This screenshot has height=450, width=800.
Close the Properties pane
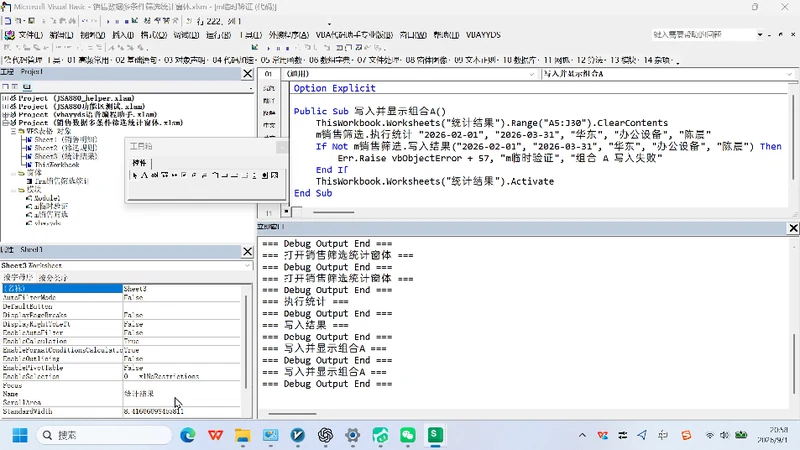tap(247, 252)
